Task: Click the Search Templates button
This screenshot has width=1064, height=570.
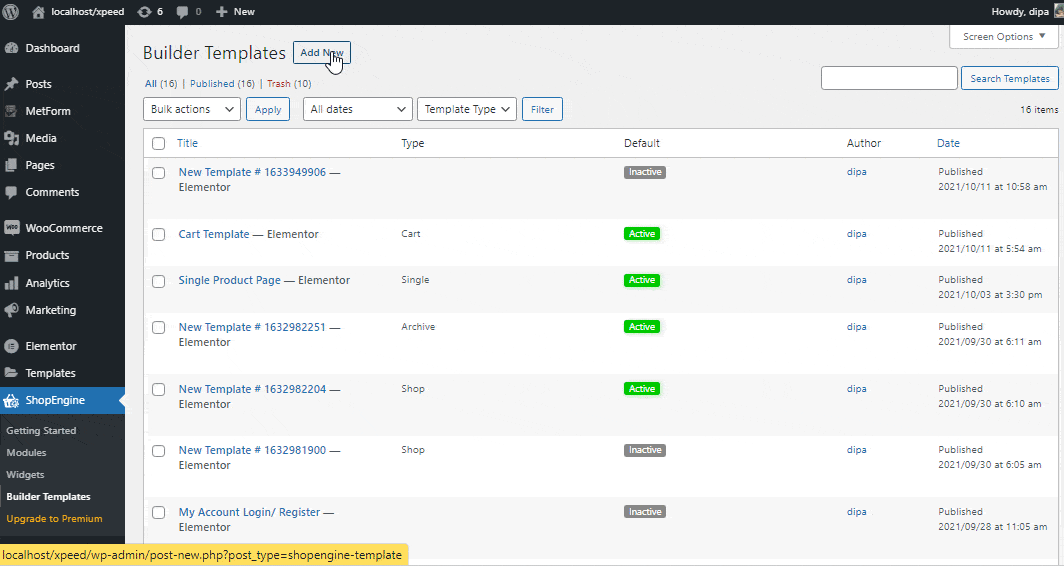Action: [1010, 79]
